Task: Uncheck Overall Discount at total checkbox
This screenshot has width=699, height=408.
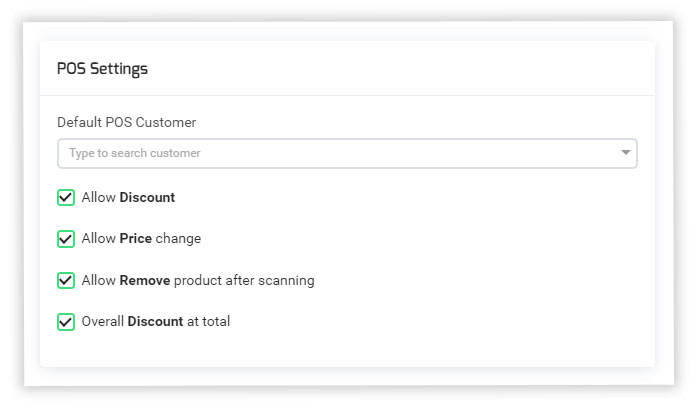Action: point(66,322)
